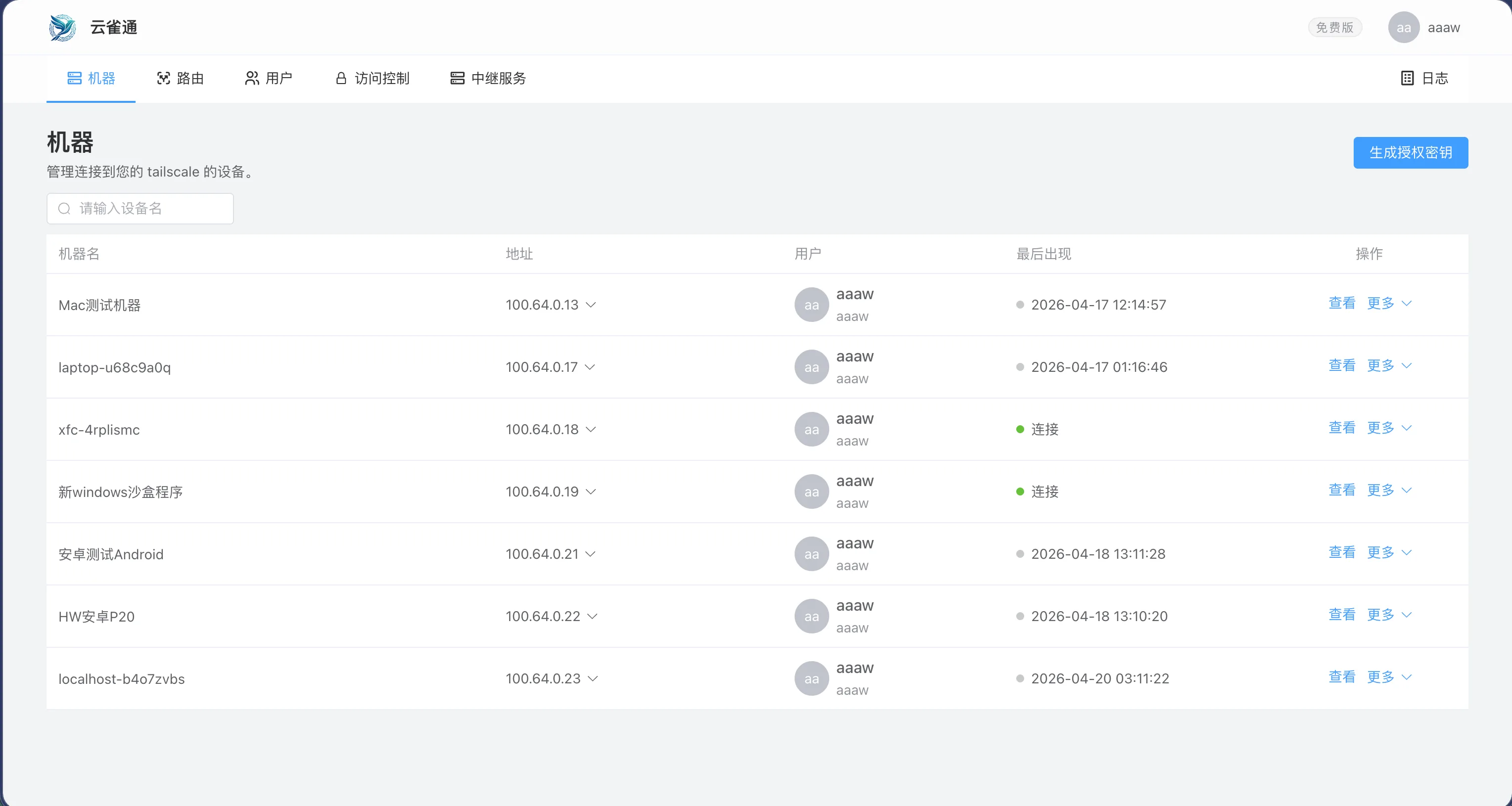Click 查看 for laptop-u68c9a0q
Image resolution: width=1512 pixels, height=806 pixels.
(1342, 365)
